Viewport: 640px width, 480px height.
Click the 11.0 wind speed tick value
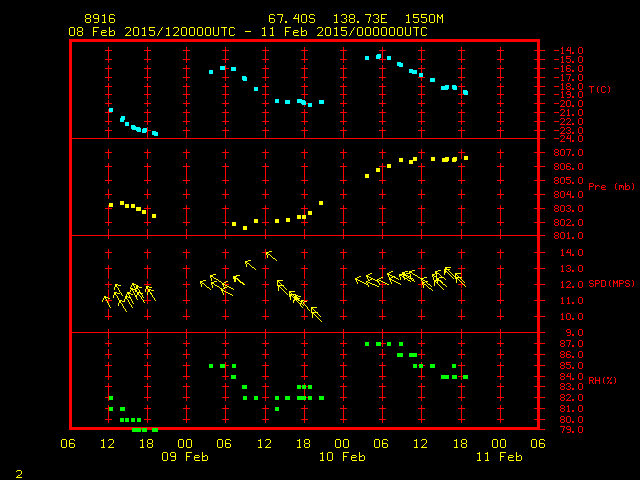572,301
